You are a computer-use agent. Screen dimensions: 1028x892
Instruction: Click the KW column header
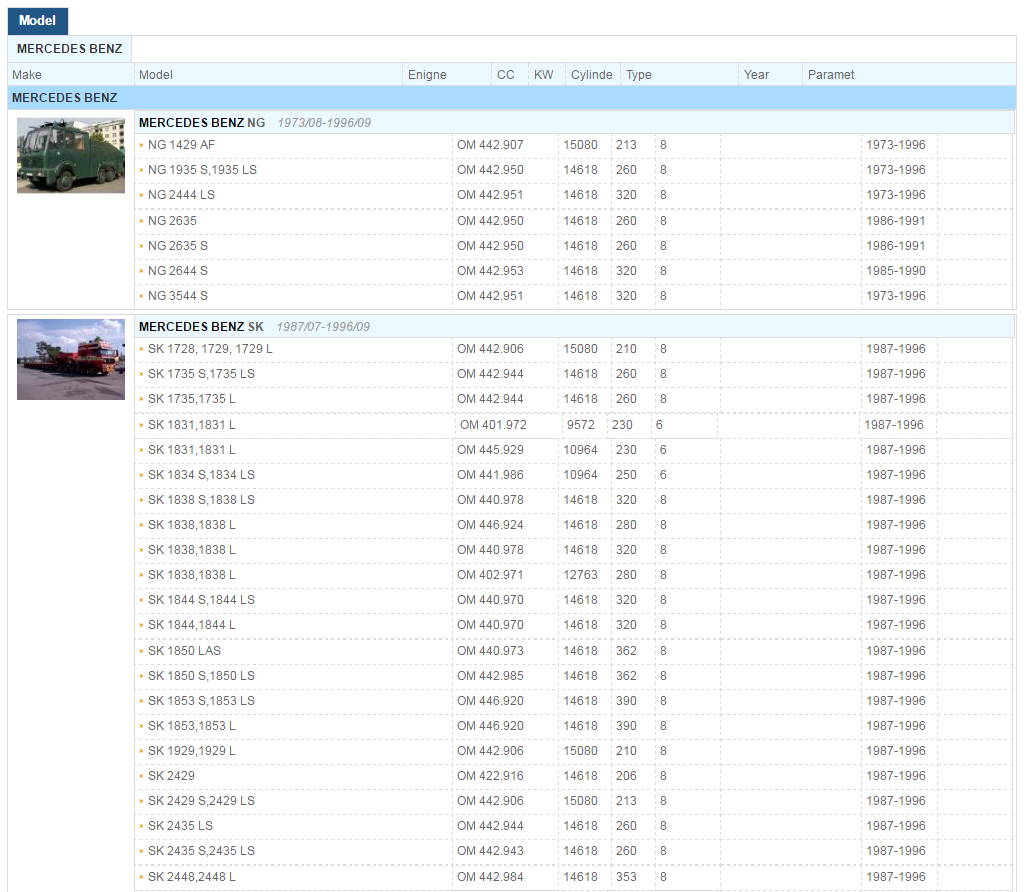point(544,75)
